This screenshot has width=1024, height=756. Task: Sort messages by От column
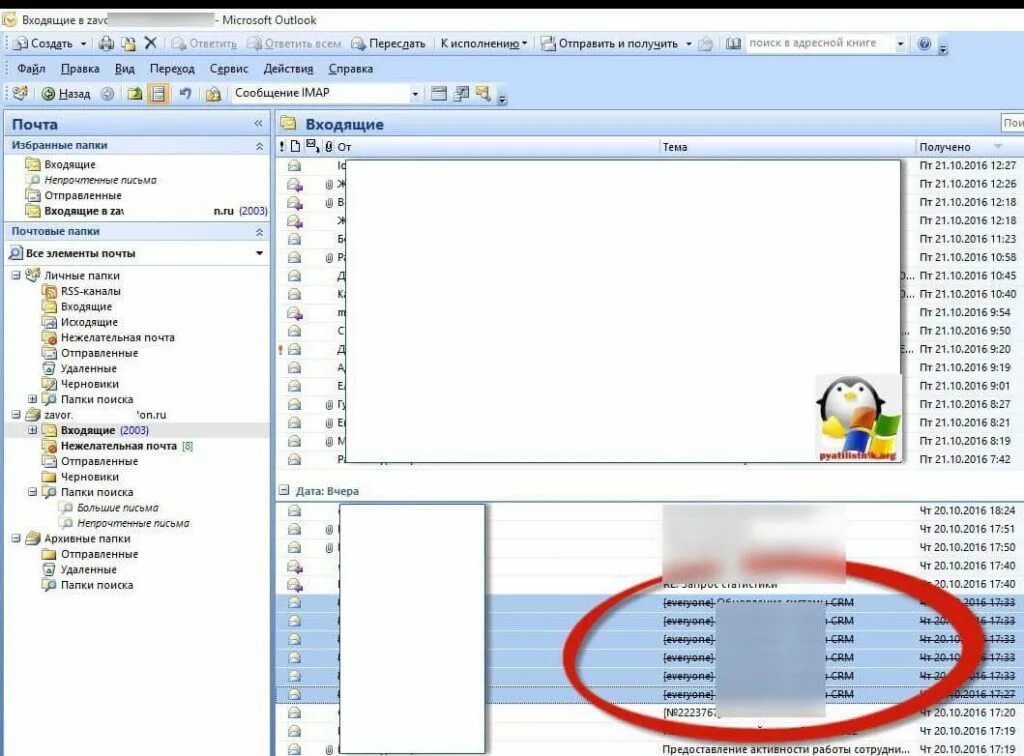coord(496,147)
